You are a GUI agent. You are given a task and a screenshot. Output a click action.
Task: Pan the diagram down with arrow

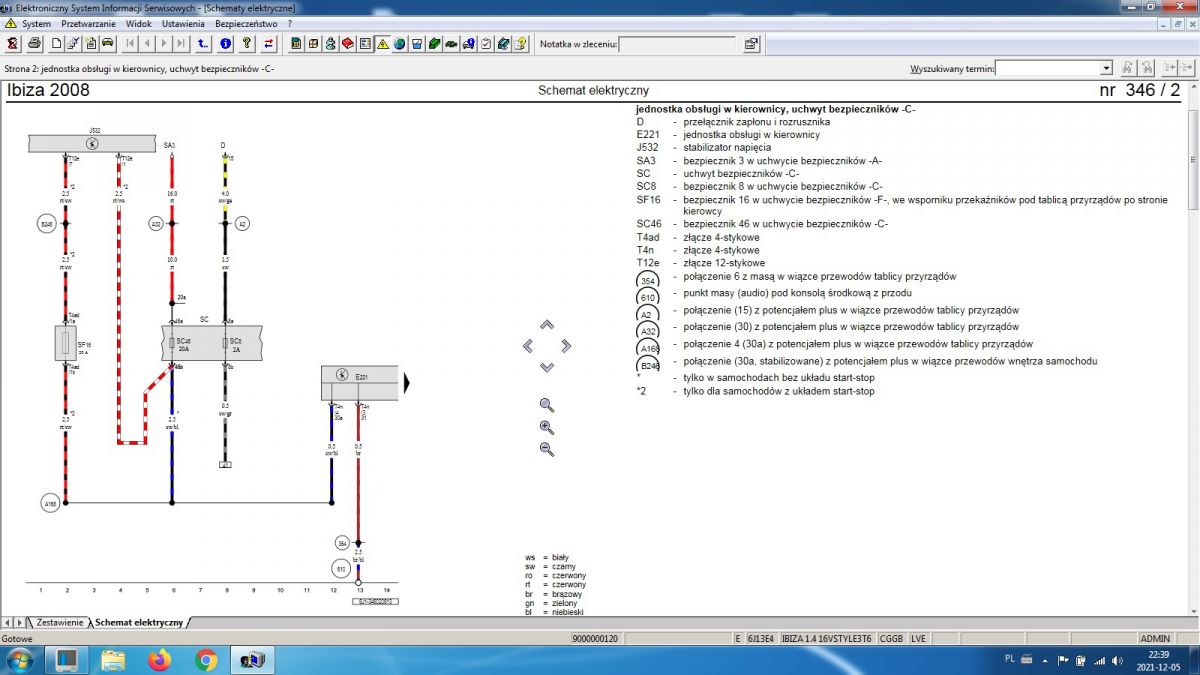click(x=546, y=367)
